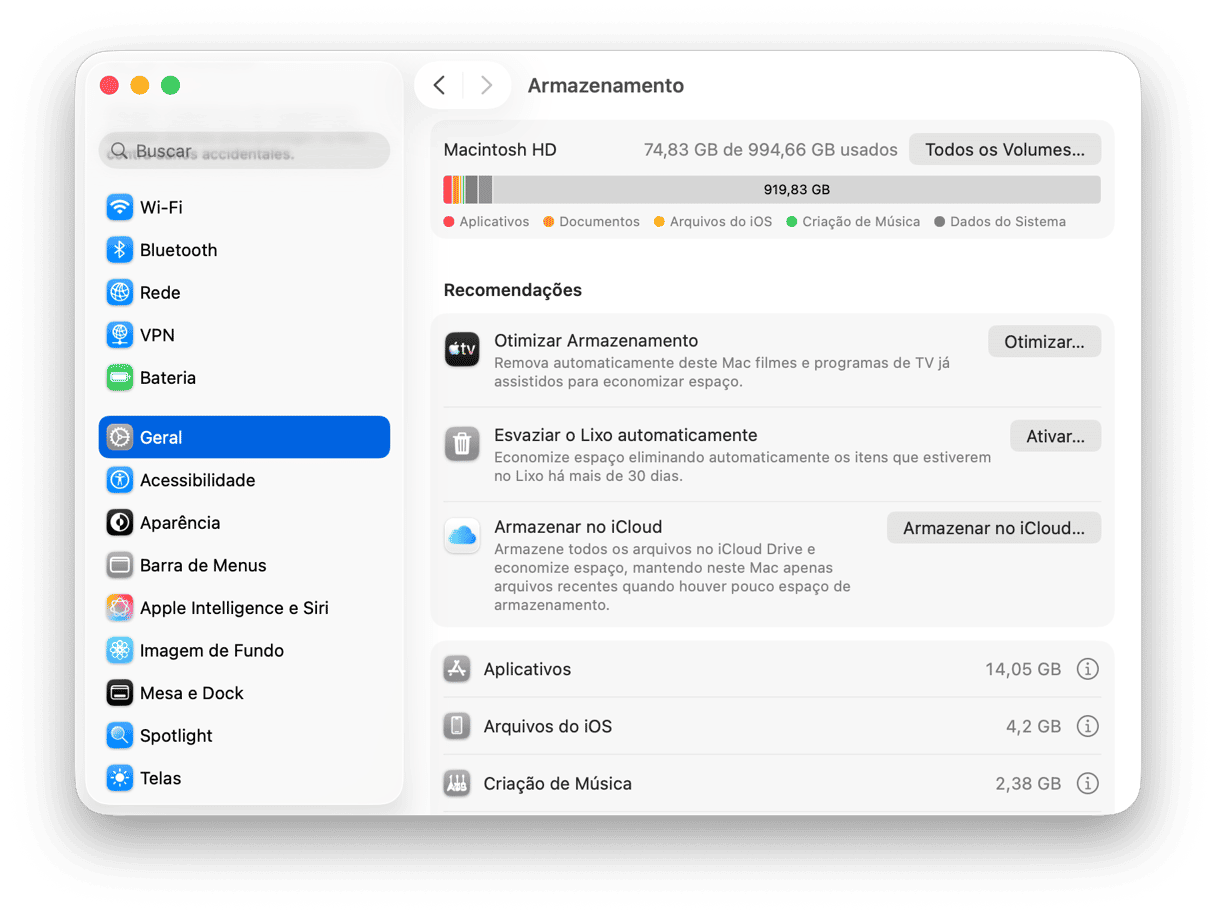This screenshot has width=1216, height=914.
Task: Open Bluetooth settings from the sidebar icon
Action: point(120,250)
